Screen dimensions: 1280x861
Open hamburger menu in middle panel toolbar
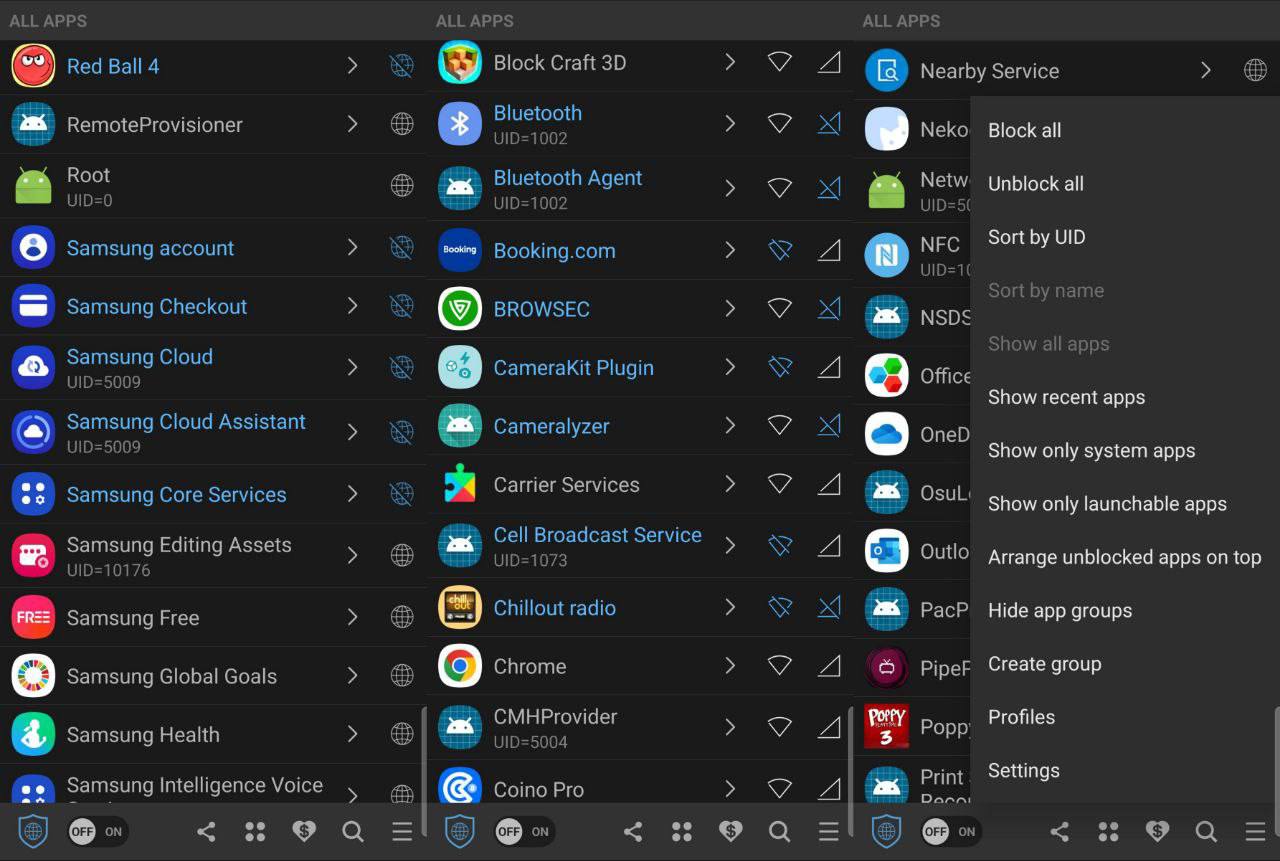[829, 832]
